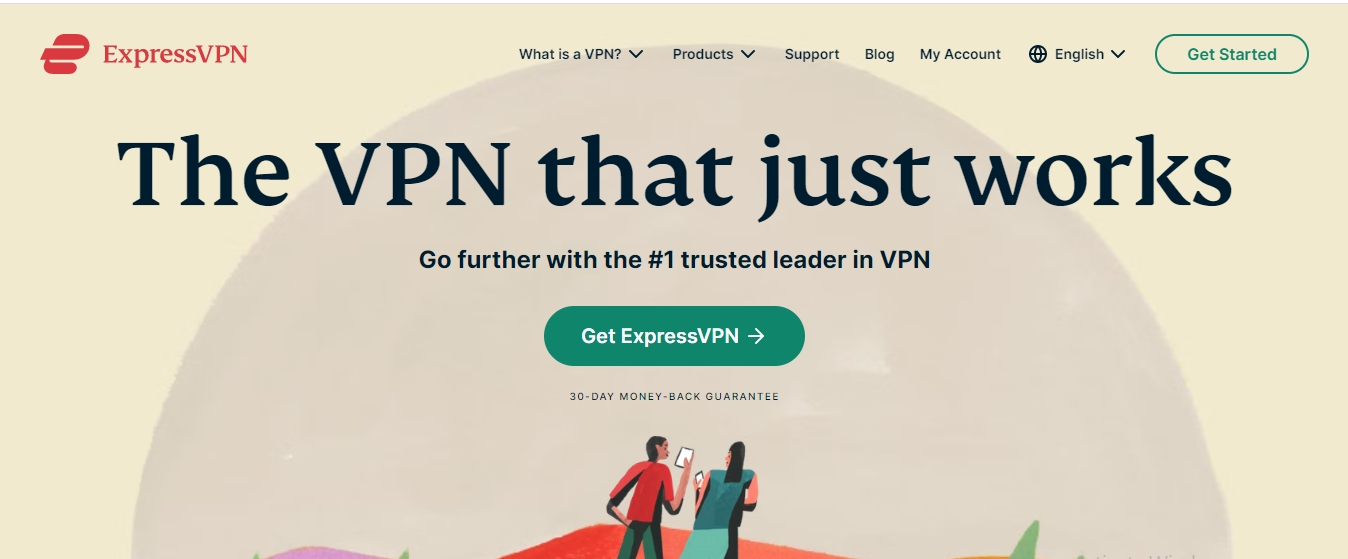Click the "#1 trusted leader in VPN" subtitle
Image resolution: width=1348 pixels, height=559 pixels.
click(x=674, y=260)
